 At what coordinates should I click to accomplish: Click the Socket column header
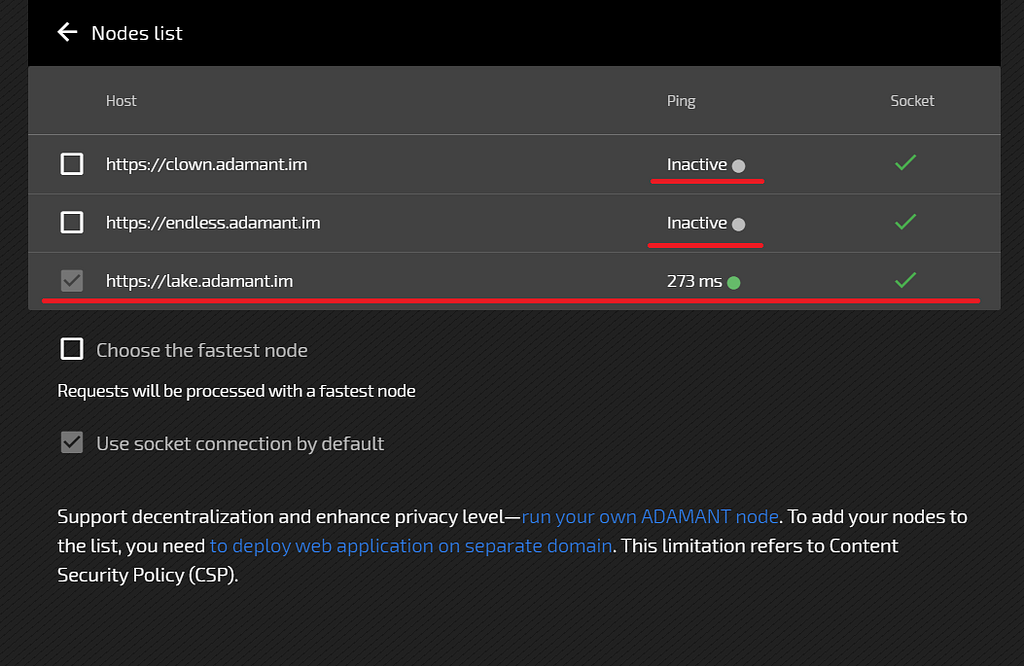[x=912, y=101]
